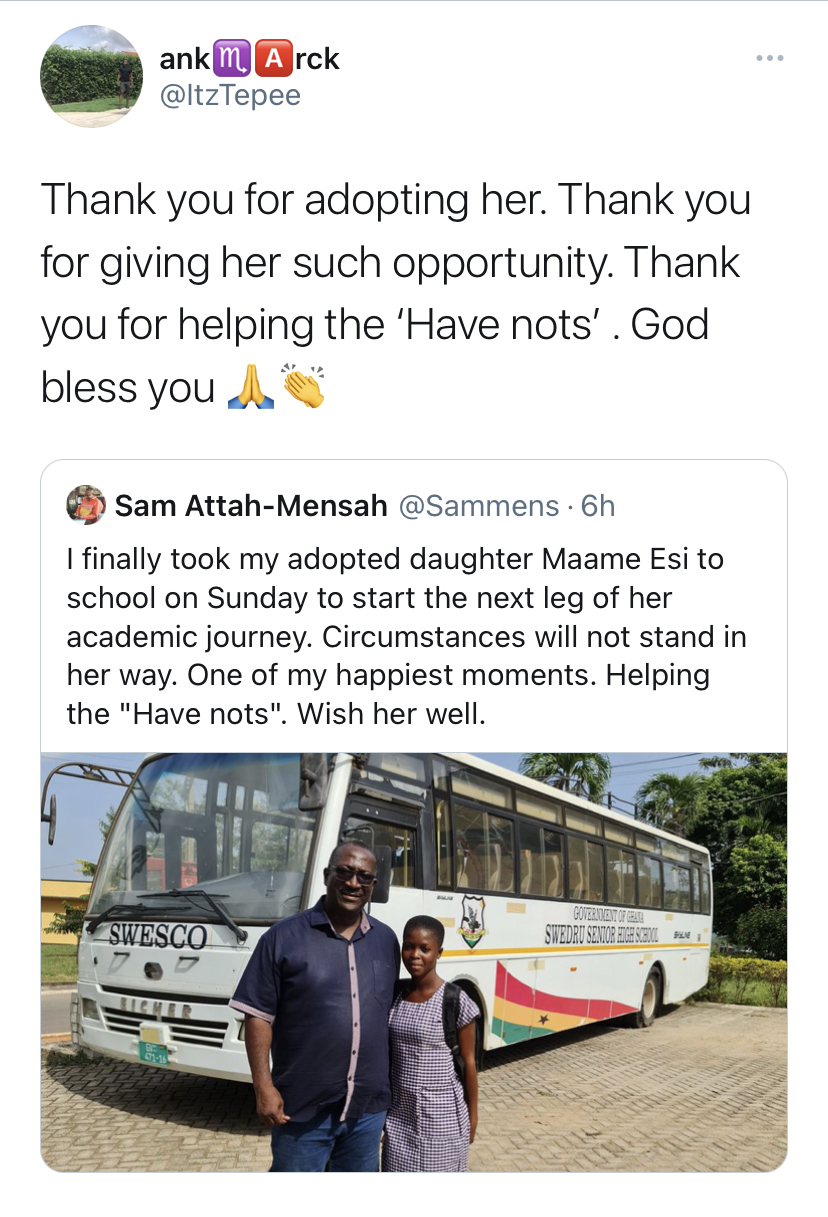This screenshot has height=1217, width=828.
Task: Open the Sam Attah-Mensah profile name
Action: [x=251, y=506]
